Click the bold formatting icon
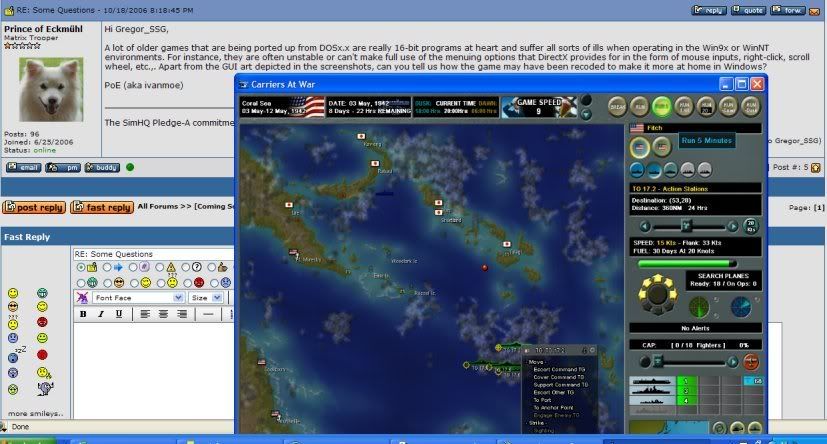This screenshot has width=827, height=444. pyautogui.click(x=85, y=314)
